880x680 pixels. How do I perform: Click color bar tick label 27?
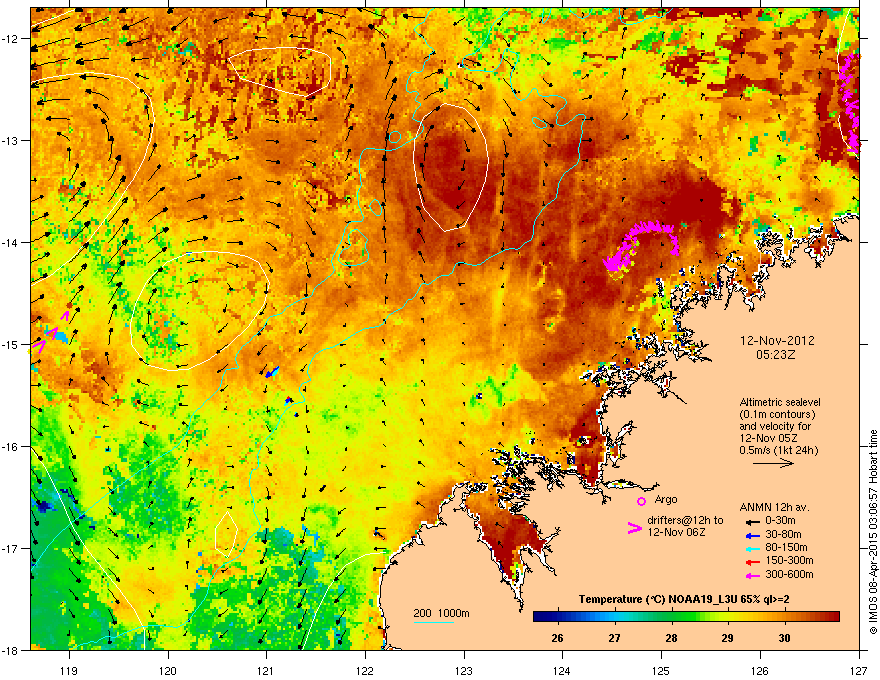tap(615, 638)
